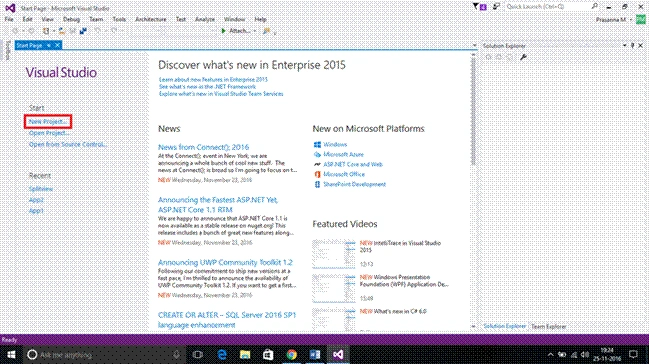Click the Open File toolbar icon
The height and width of the screenshot is (364, 649).
[x=62, y=31]
